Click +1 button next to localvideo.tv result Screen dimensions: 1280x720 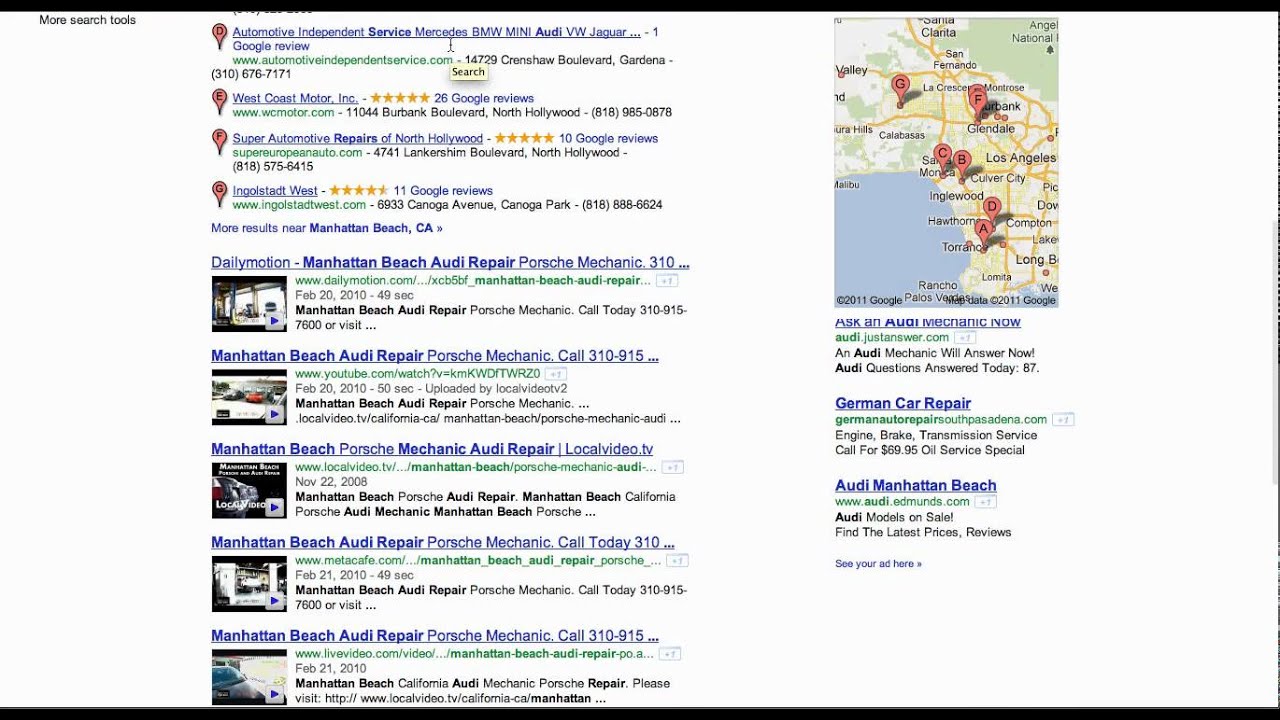tap(673, 467)
